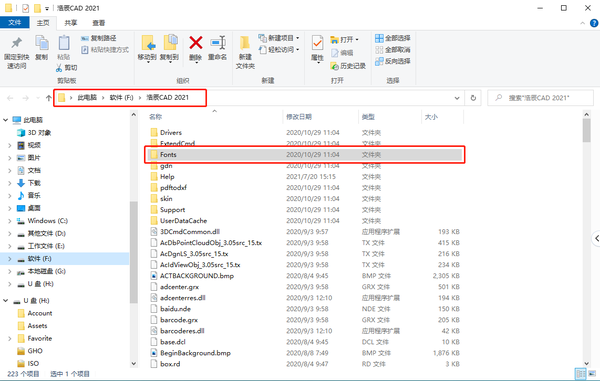Image resolution: width=600 pixels, height=381 pixels.
Task: Switch to the Home tab
Action: pos(43,23)
